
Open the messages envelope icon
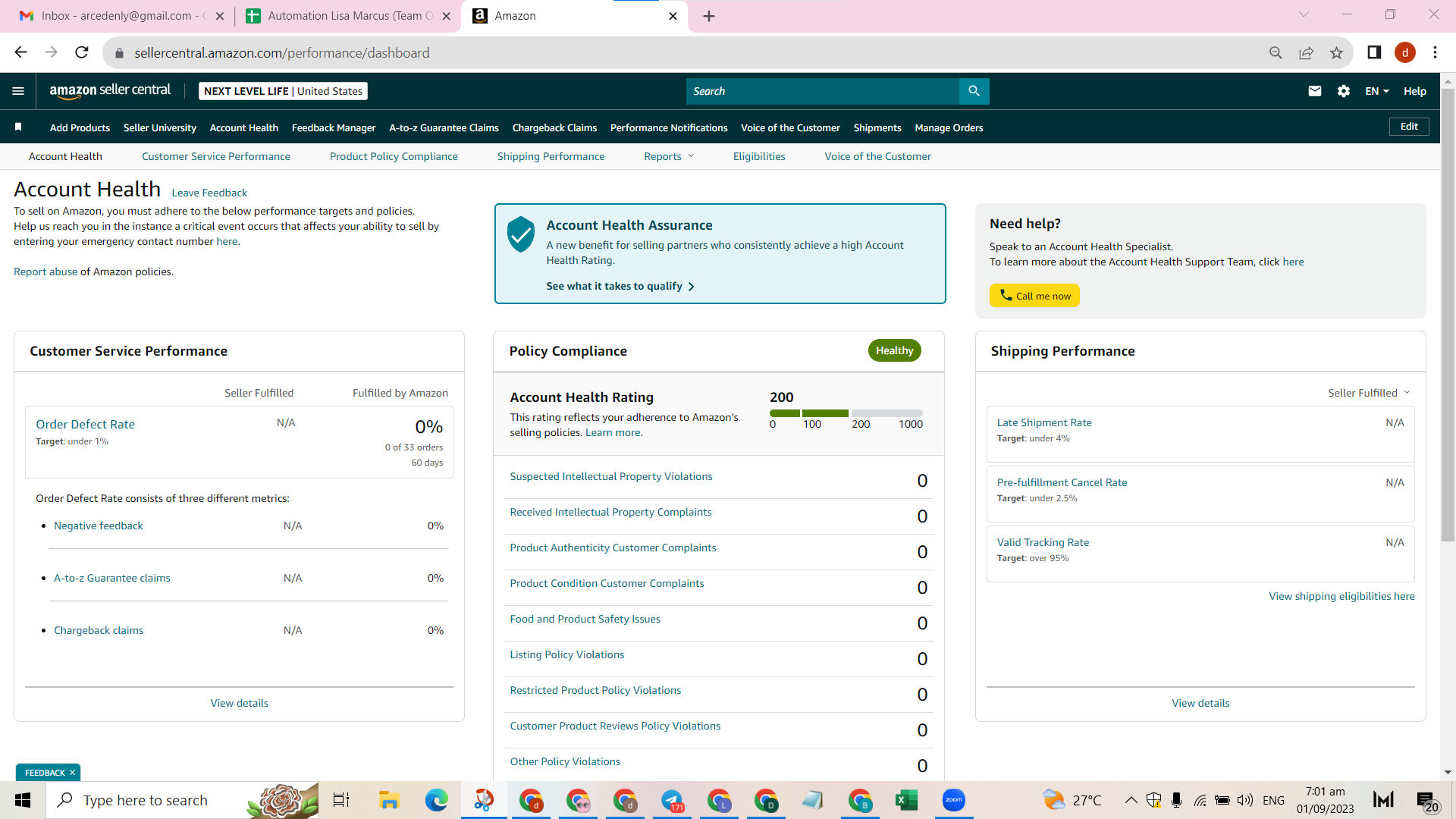pos(1315,91)
